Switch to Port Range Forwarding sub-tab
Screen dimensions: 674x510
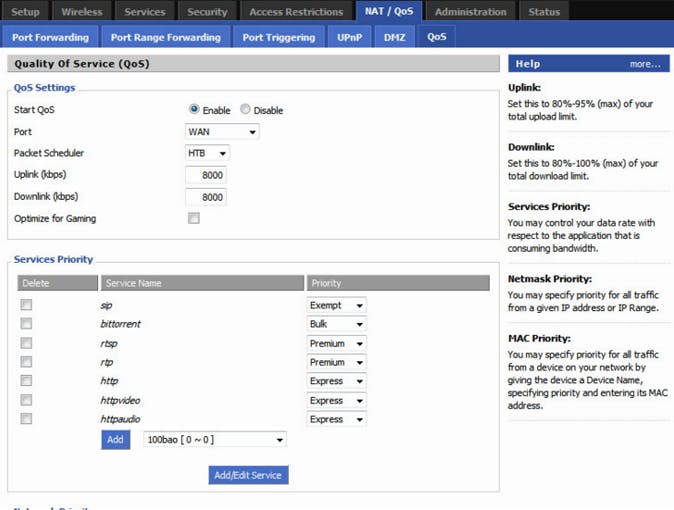coord(165,37)
